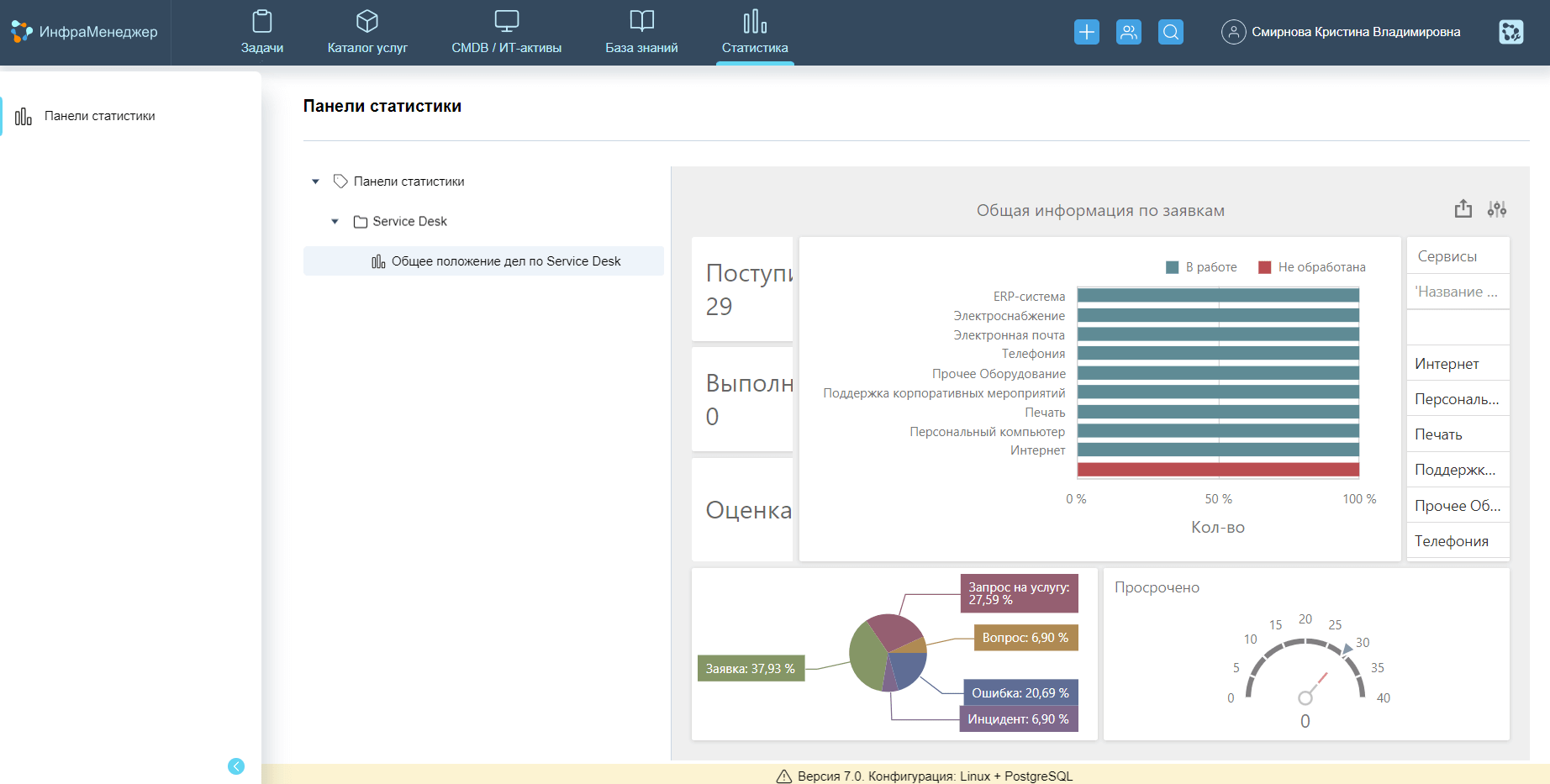Click the Инцидент: 6,90 % label
This screenshot has width=1550, height=784.
[1019, 719]
